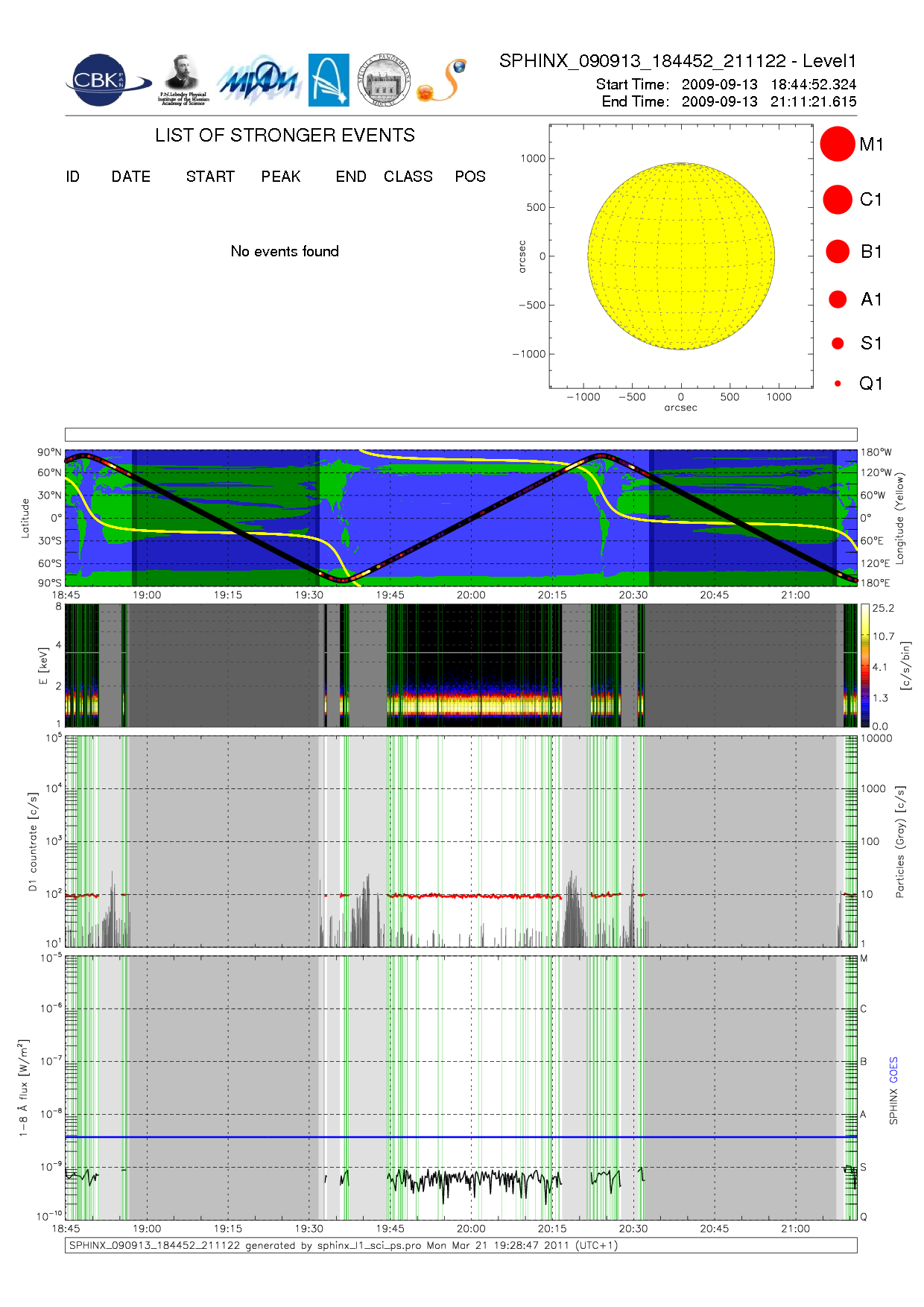This screenshot has width=924, height=1307.
Task: Select the C1 red circle legend marker
Action: click(838, 200)
